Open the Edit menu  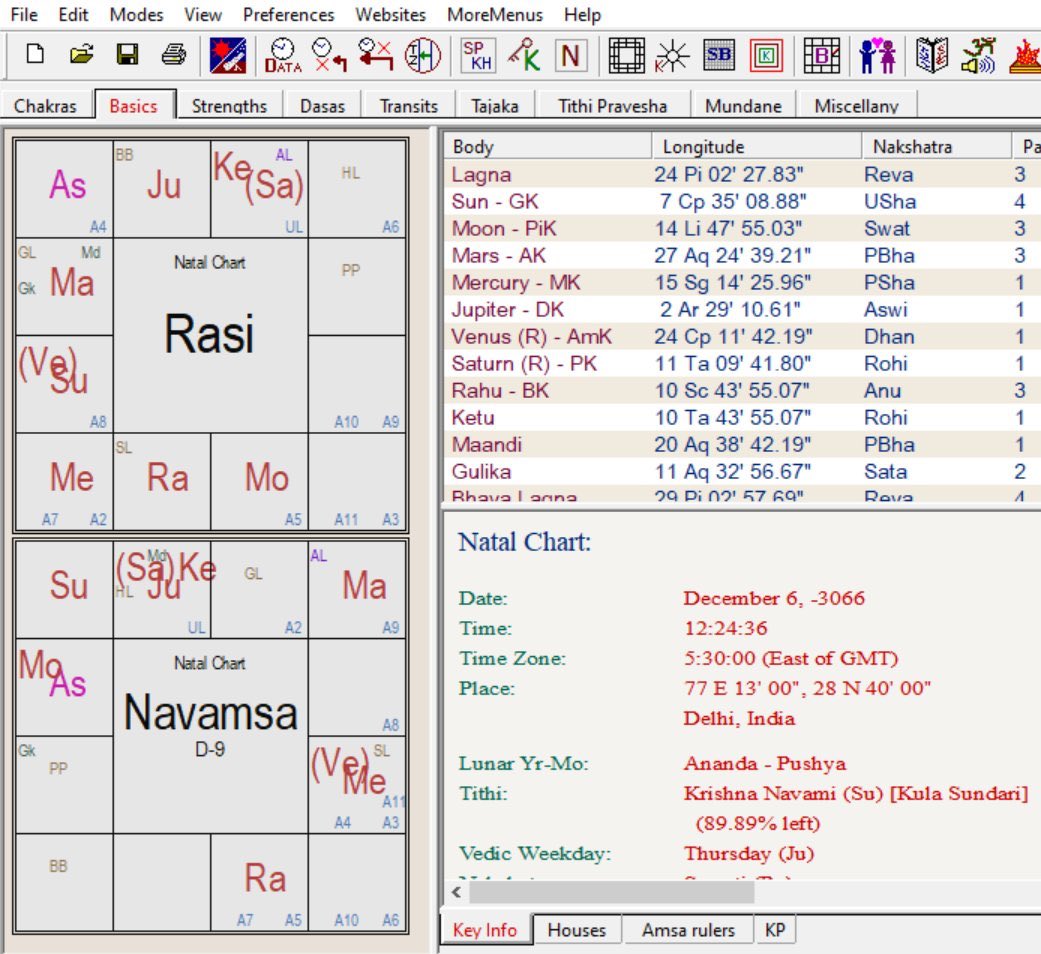coord(73,15)
